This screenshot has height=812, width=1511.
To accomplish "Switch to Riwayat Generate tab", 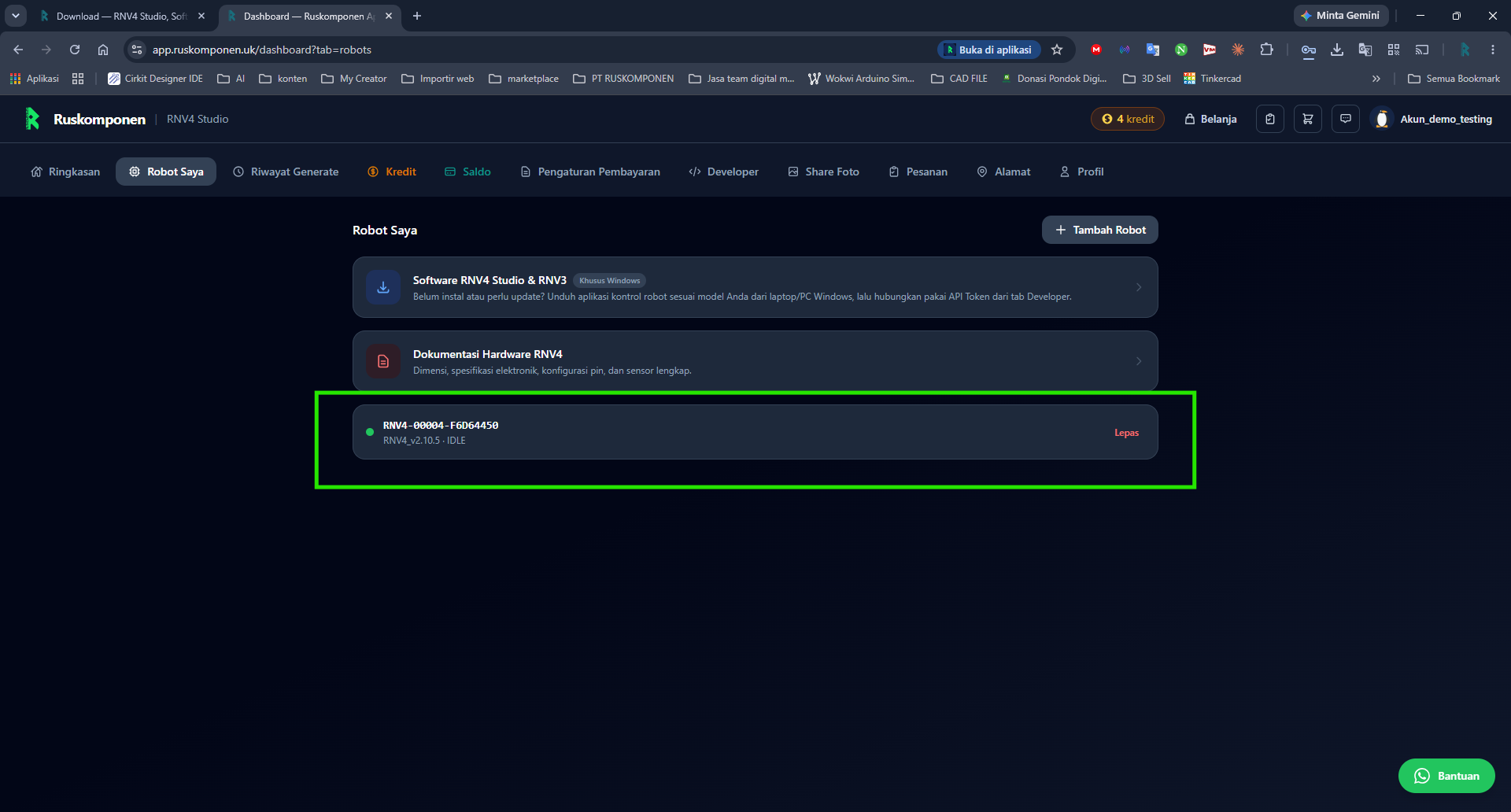I will [x=286, y=172].
